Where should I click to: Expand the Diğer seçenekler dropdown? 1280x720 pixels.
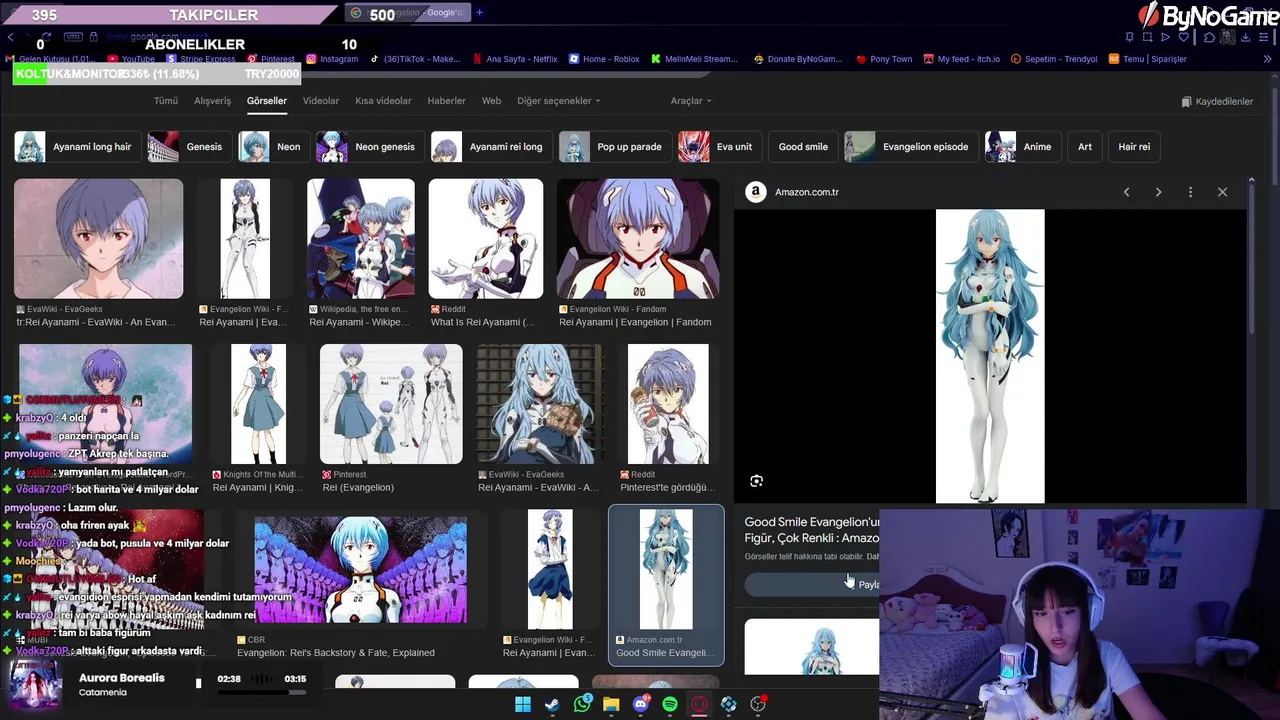558,101
